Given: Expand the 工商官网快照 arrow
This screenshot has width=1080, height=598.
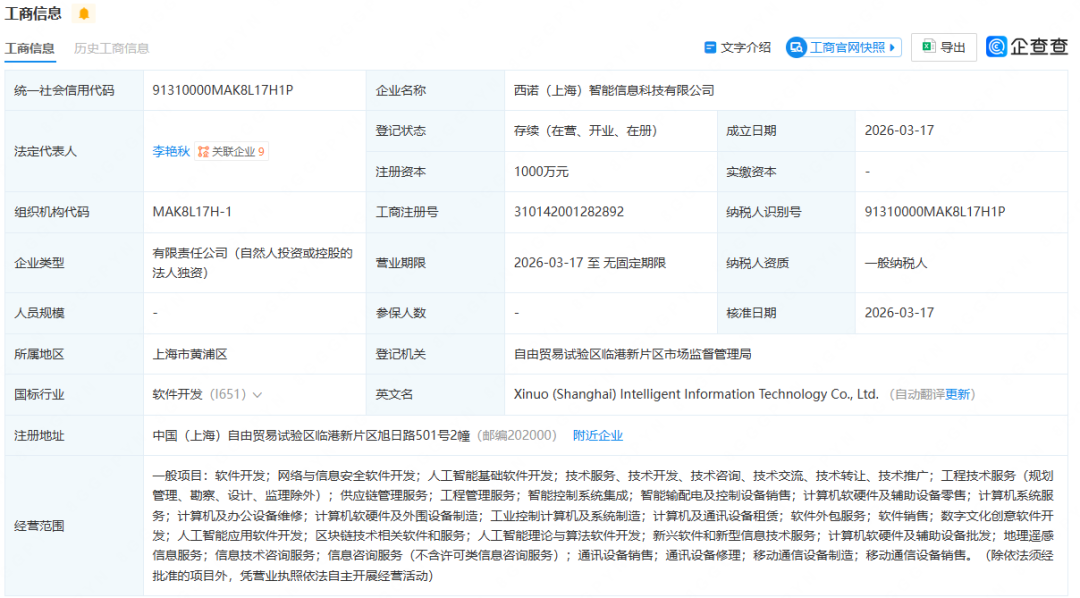Looking at the screenshot, I should pos(893,47).
